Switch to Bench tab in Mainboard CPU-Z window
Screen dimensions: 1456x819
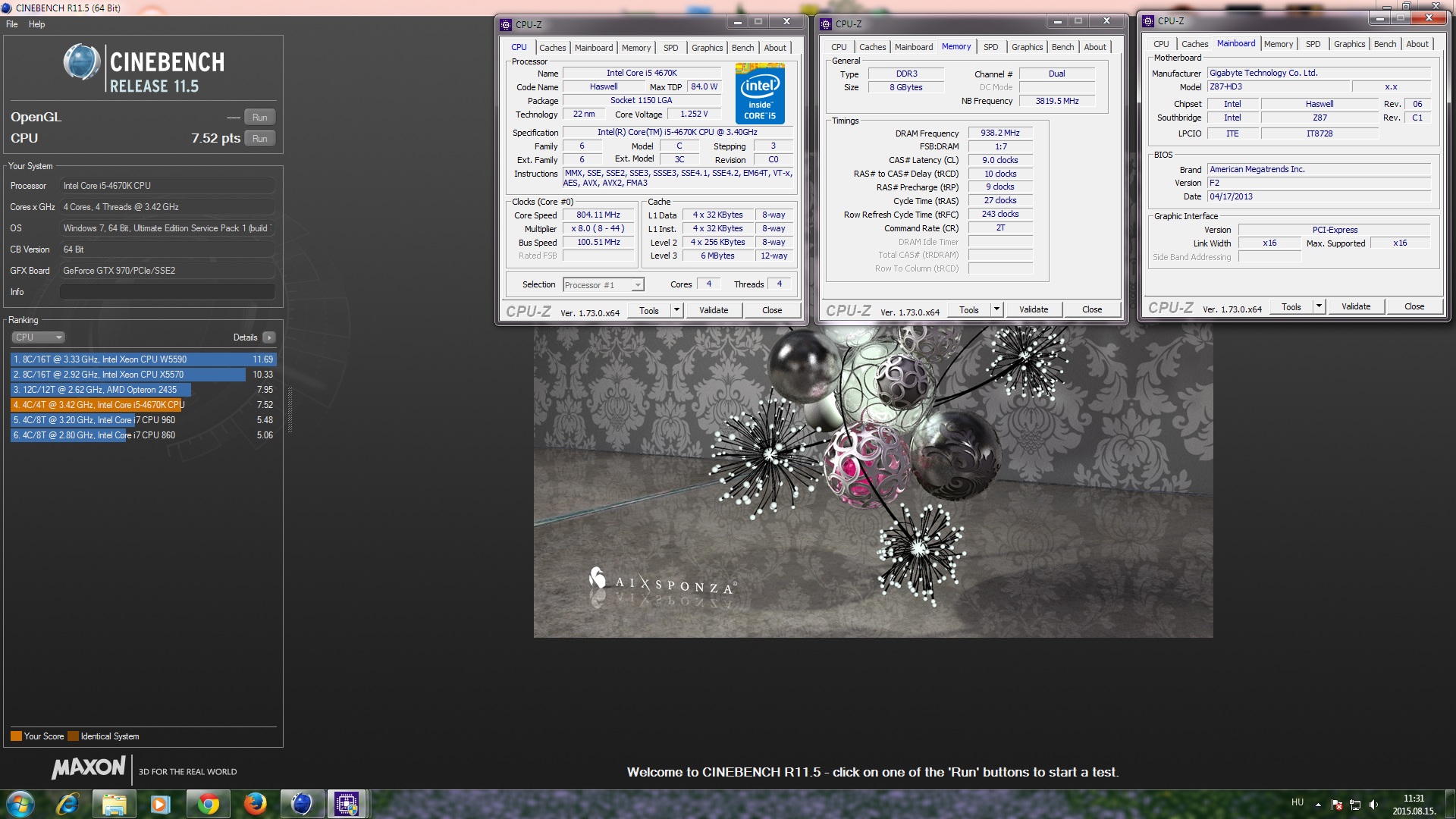pos(1385,44)
